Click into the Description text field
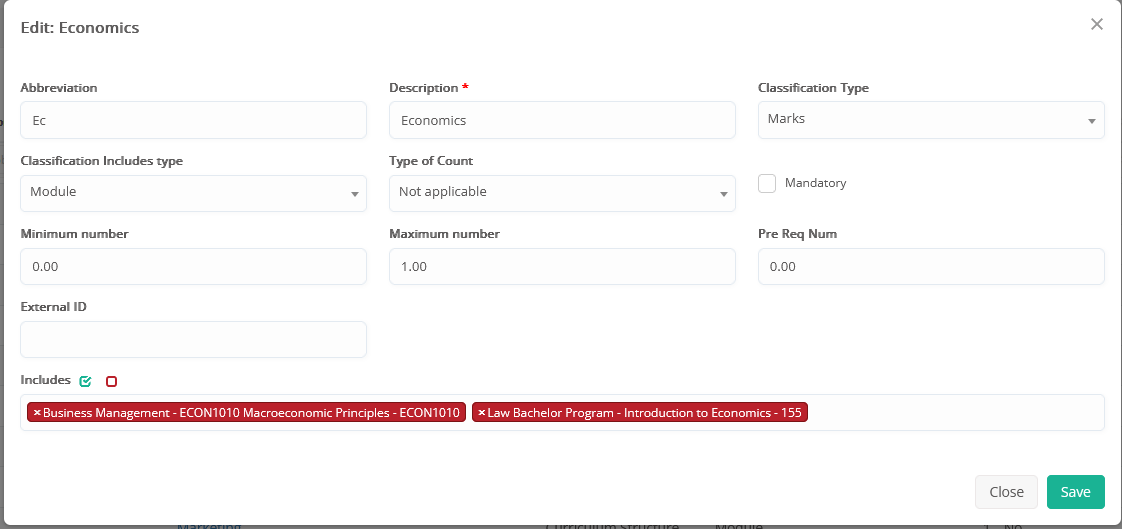 tap(562, 120)
